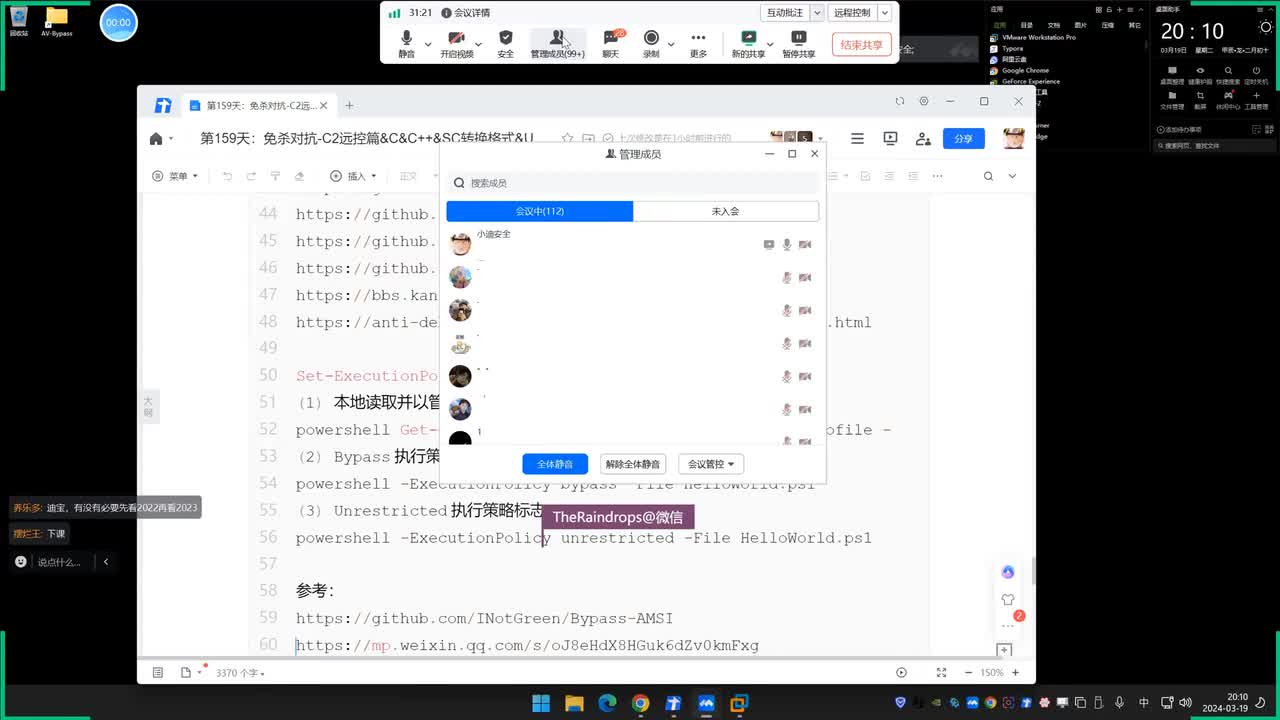
Task: Open 会议管控 dropdown
Action: tap(711, 464)
